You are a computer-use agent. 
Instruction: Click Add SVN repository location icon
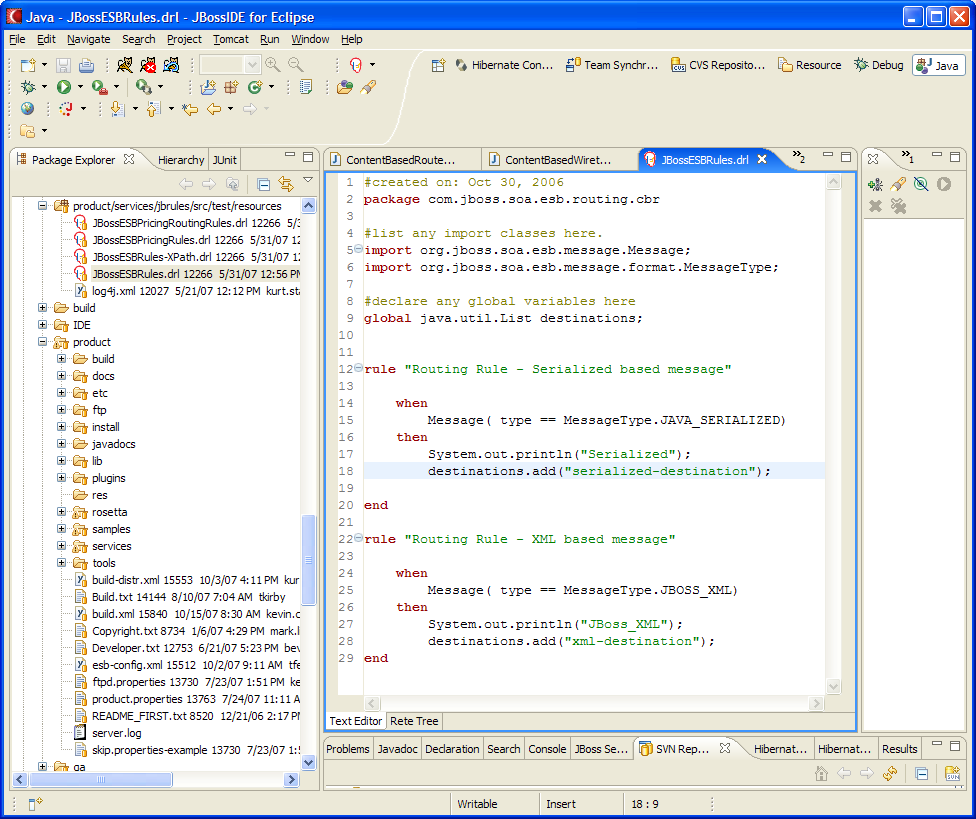(952, 774)
